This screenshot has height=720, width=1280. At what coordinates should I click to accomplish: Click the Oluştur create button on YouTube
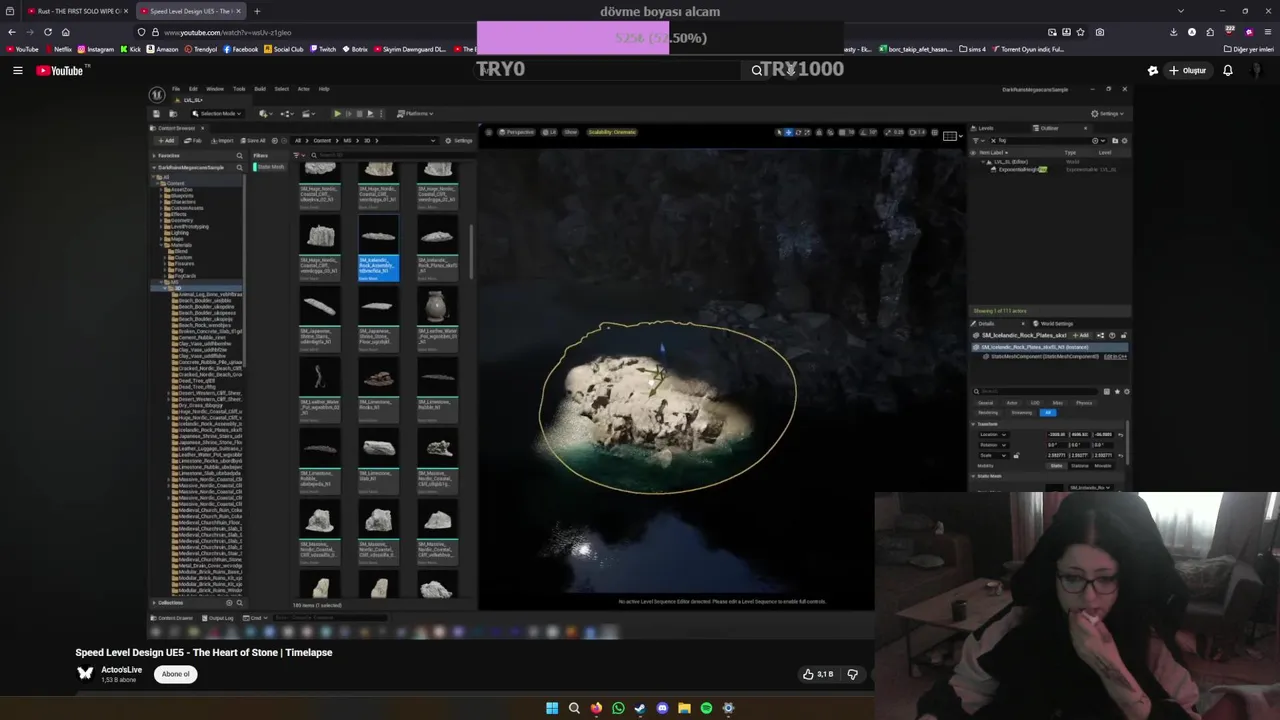click(1187, 70)
